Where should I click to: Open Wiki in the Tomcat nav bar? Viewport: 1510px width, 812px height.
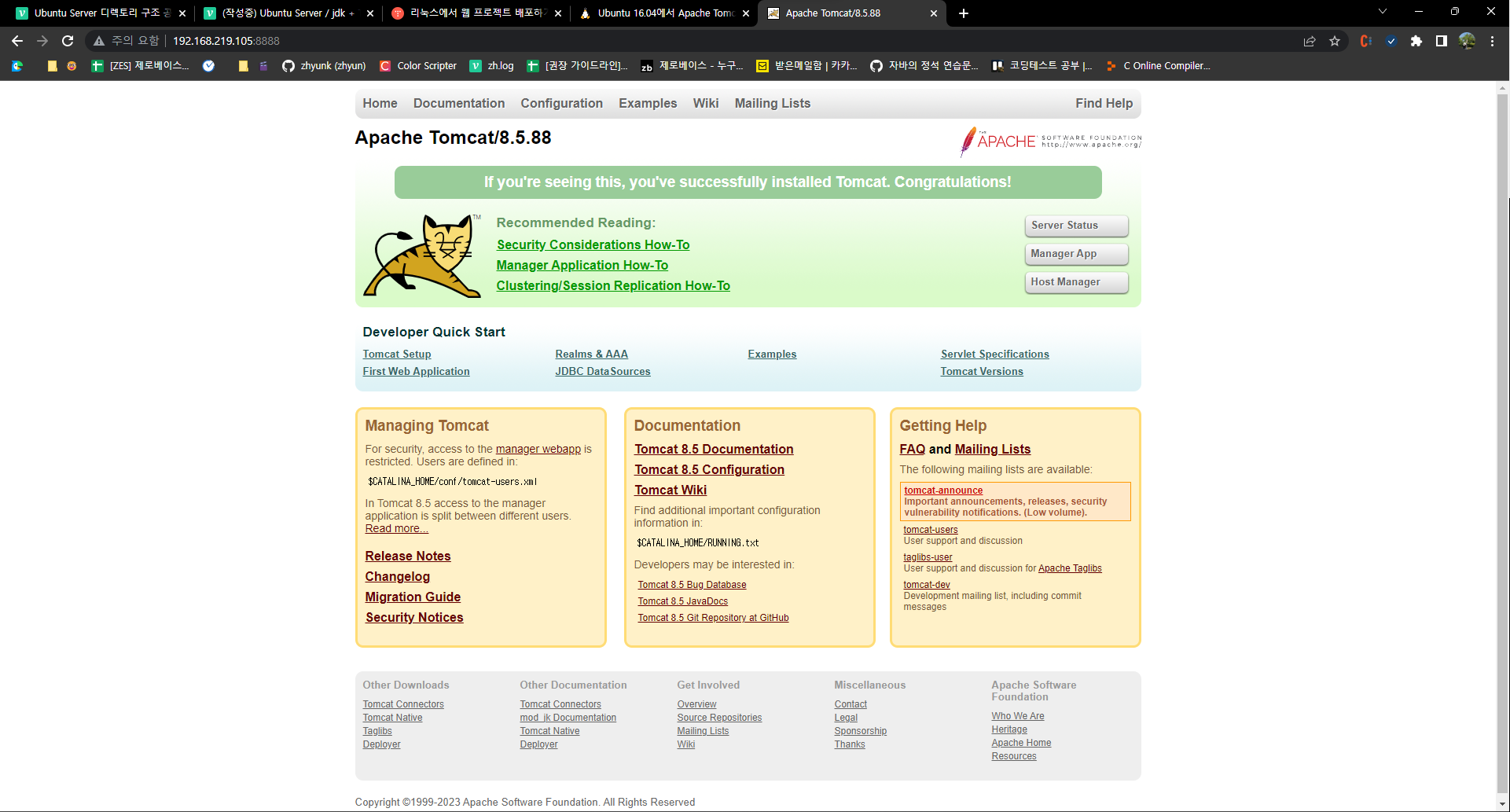[706, 104]
